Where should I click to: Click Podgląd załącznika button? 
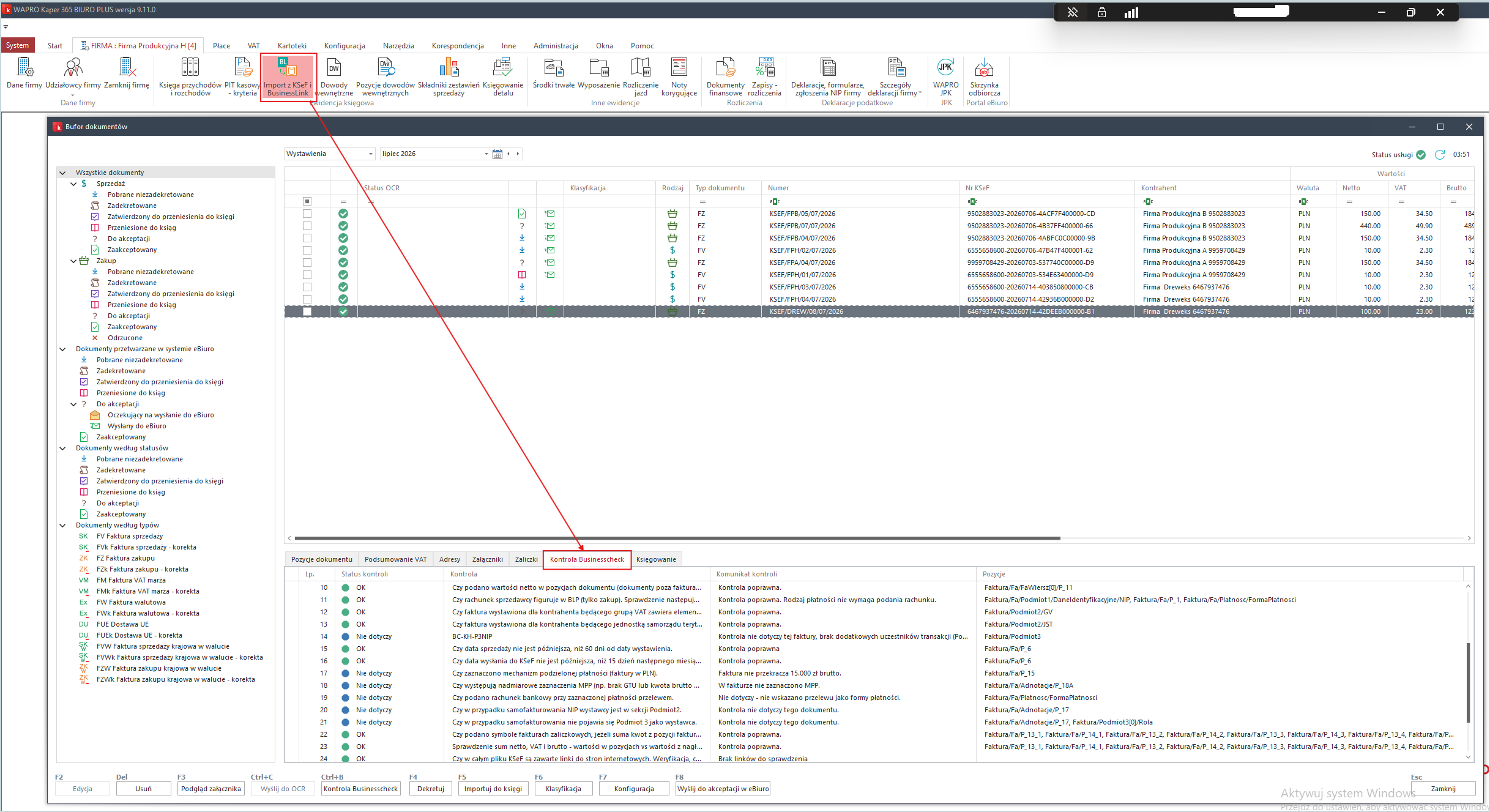(211, 789)
